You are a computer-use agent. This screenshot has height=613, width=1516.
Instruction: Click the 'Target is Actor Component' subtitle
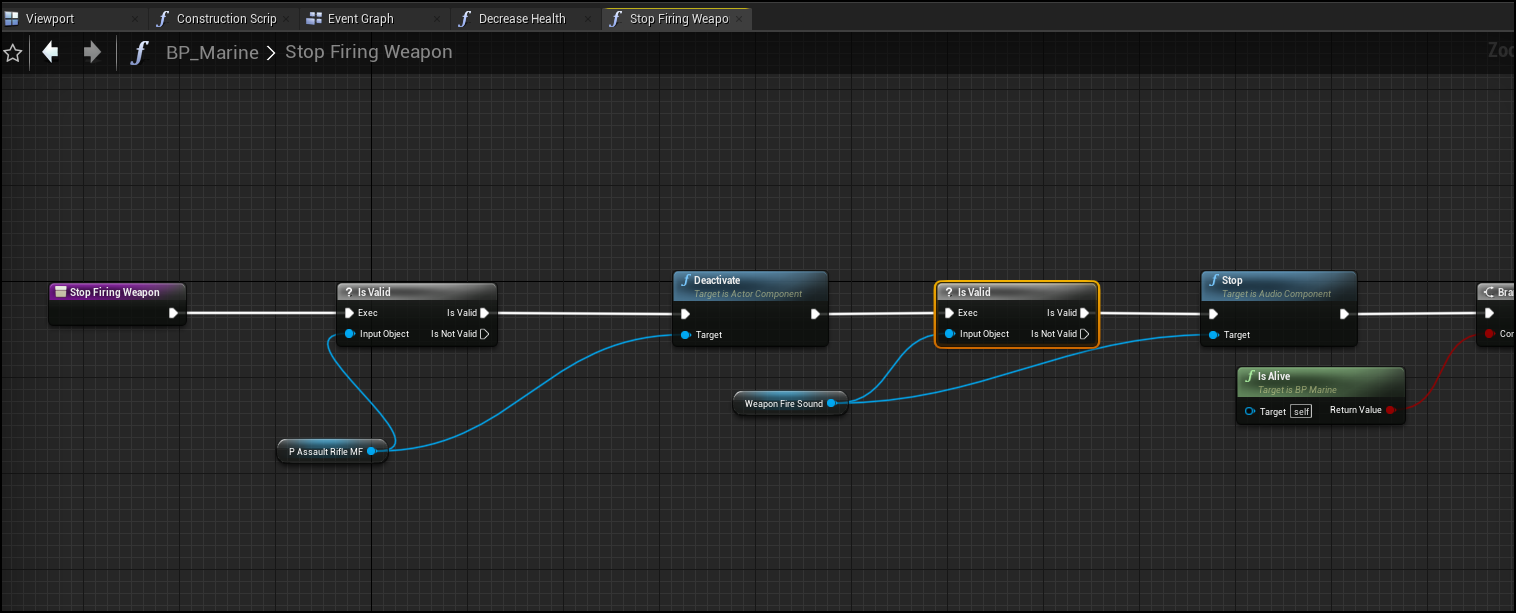pyautogui.click(x=748, y=294)
